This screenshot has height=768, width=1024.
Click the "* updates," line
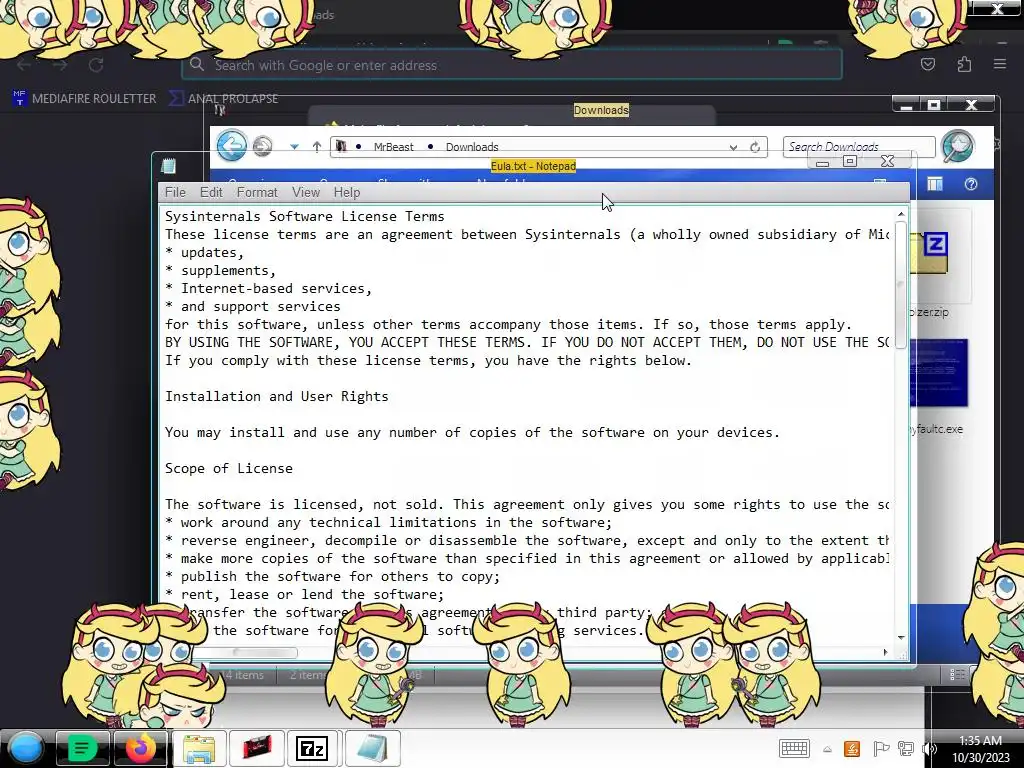click(204, 252)
